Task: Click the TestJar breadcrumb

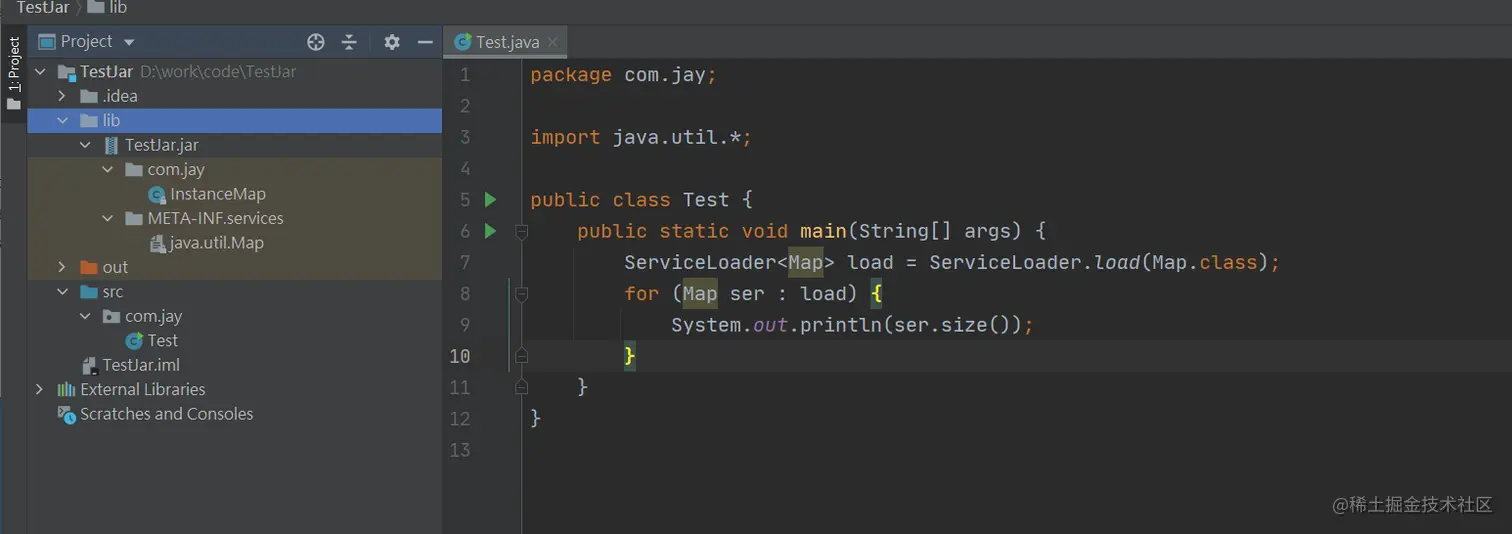Action: tap(43, 7)
